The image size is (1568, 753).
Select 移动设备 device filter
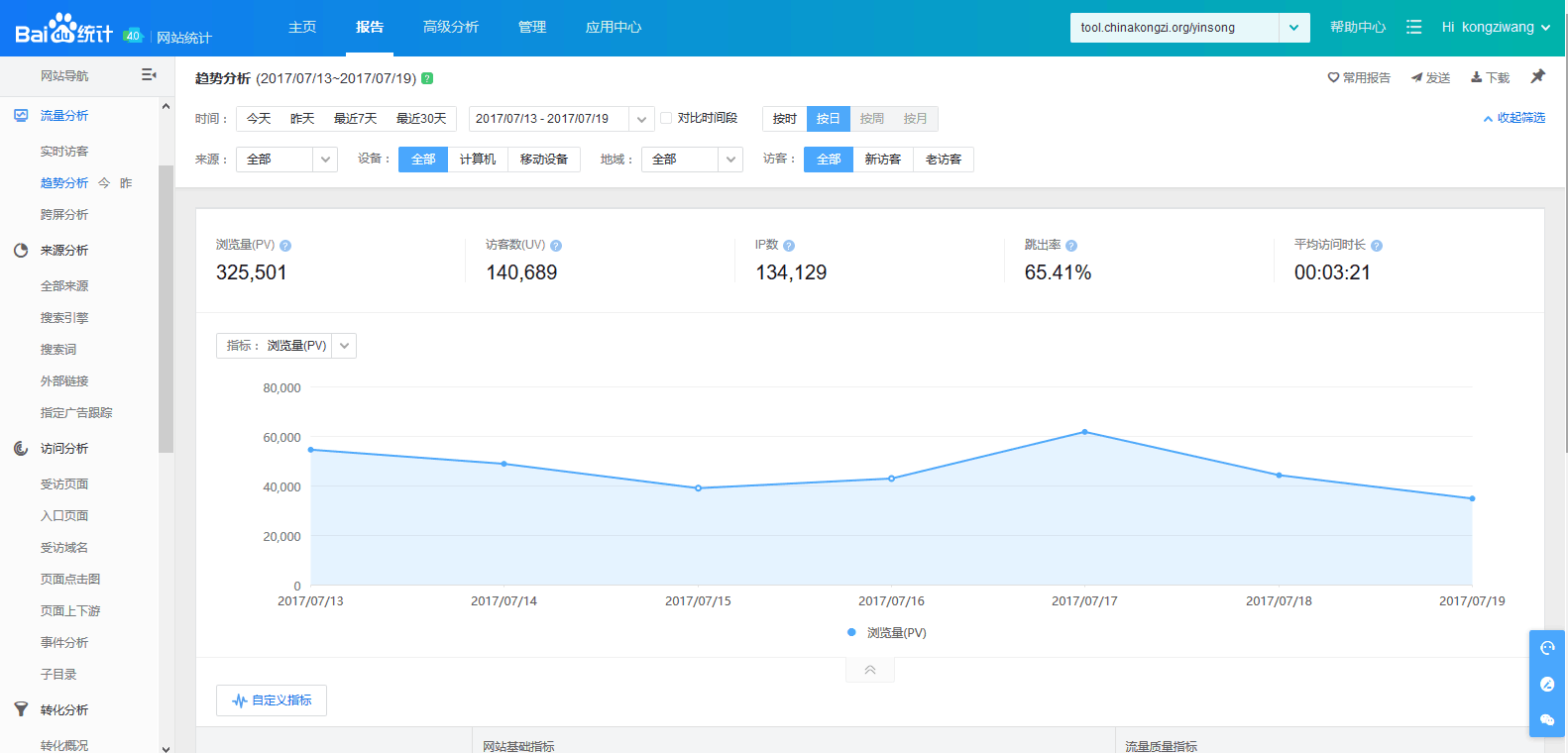pyautogui.click(x=543, y=160)
